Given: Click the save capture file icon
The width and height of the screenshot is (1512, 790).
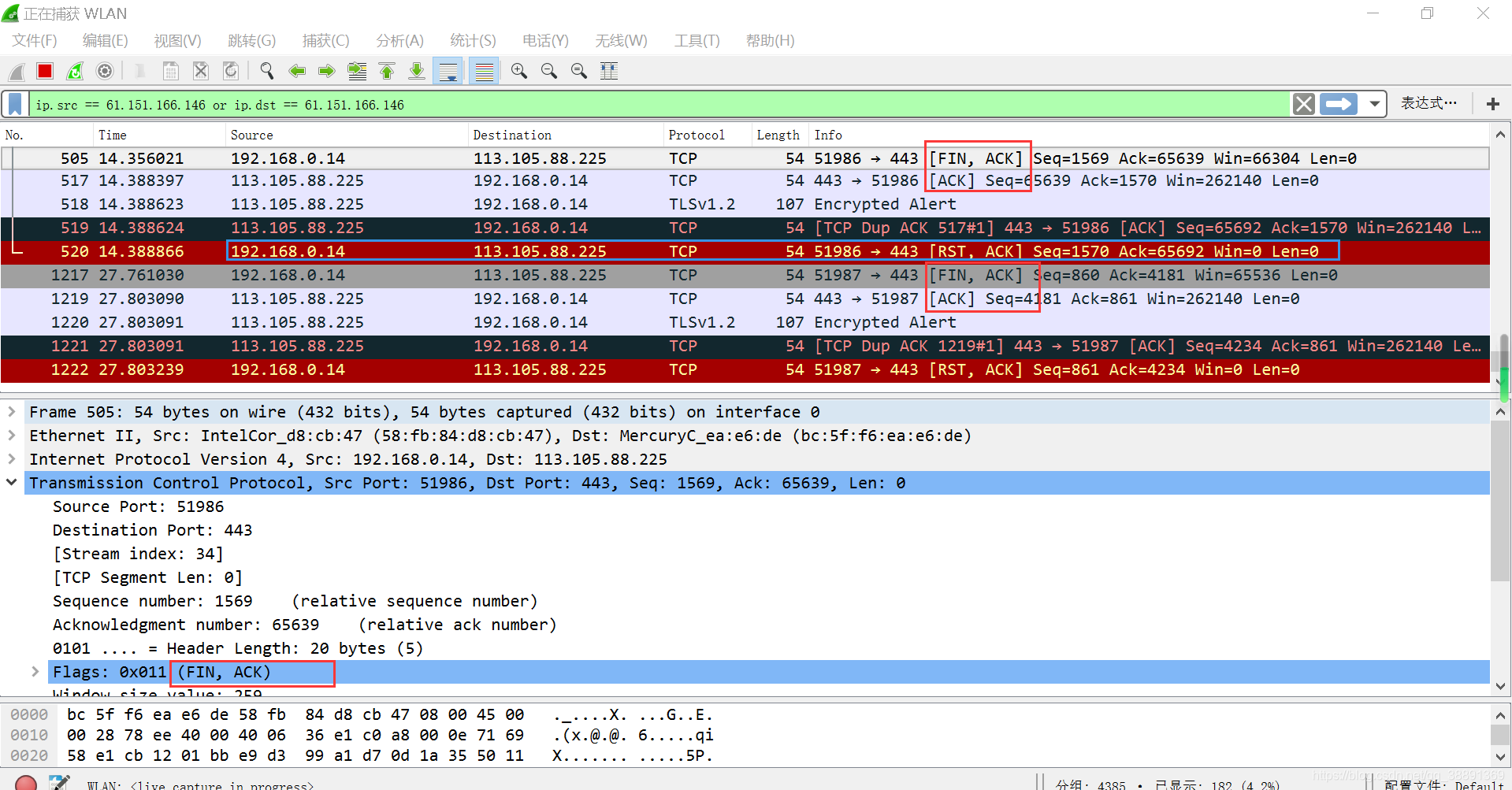Looking at the screenshot, I should tap(170, 72).
